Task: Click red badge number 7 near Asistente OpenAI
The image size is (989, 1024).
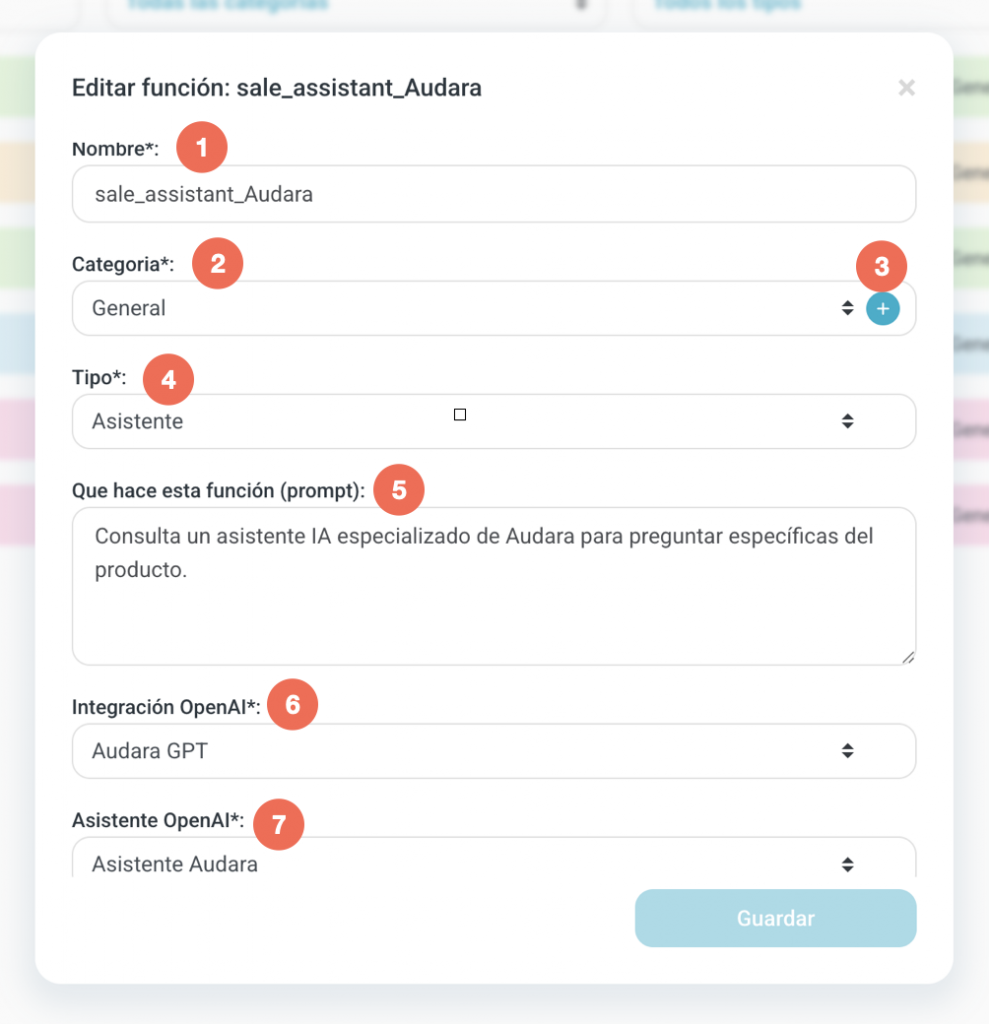Action: (278, 825)
